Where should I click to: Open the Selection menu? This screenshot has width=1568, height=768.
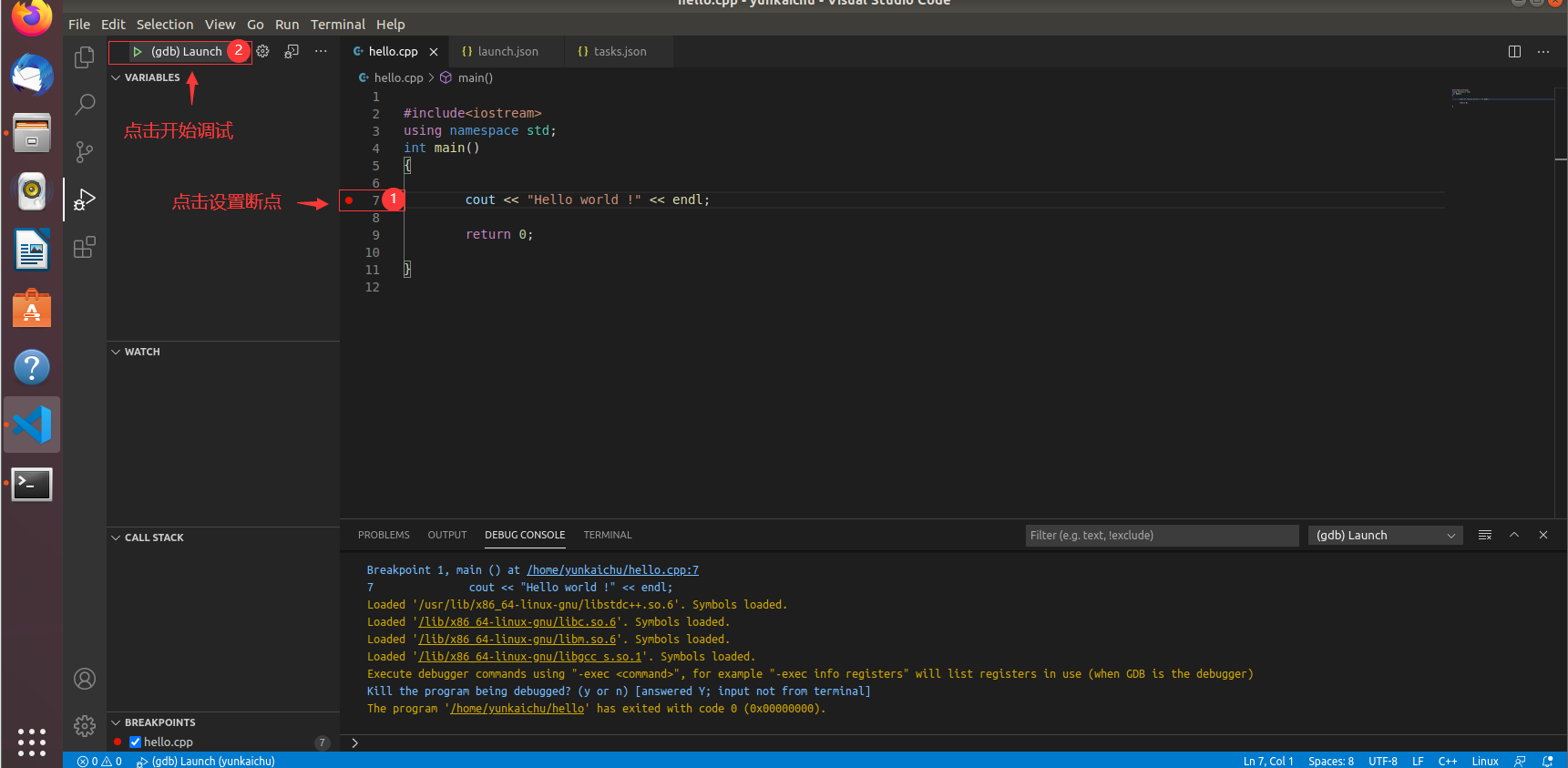(x=165, y=25)
